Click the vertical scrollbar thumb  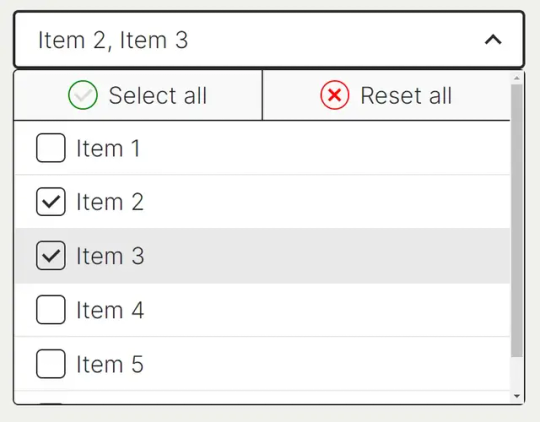(x=517, y=220)
